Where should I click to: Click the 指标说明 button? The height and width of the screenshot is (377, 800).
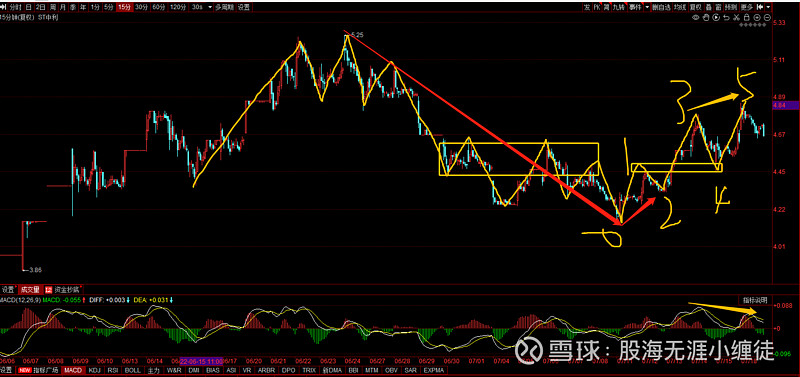[x=755, y=300]
